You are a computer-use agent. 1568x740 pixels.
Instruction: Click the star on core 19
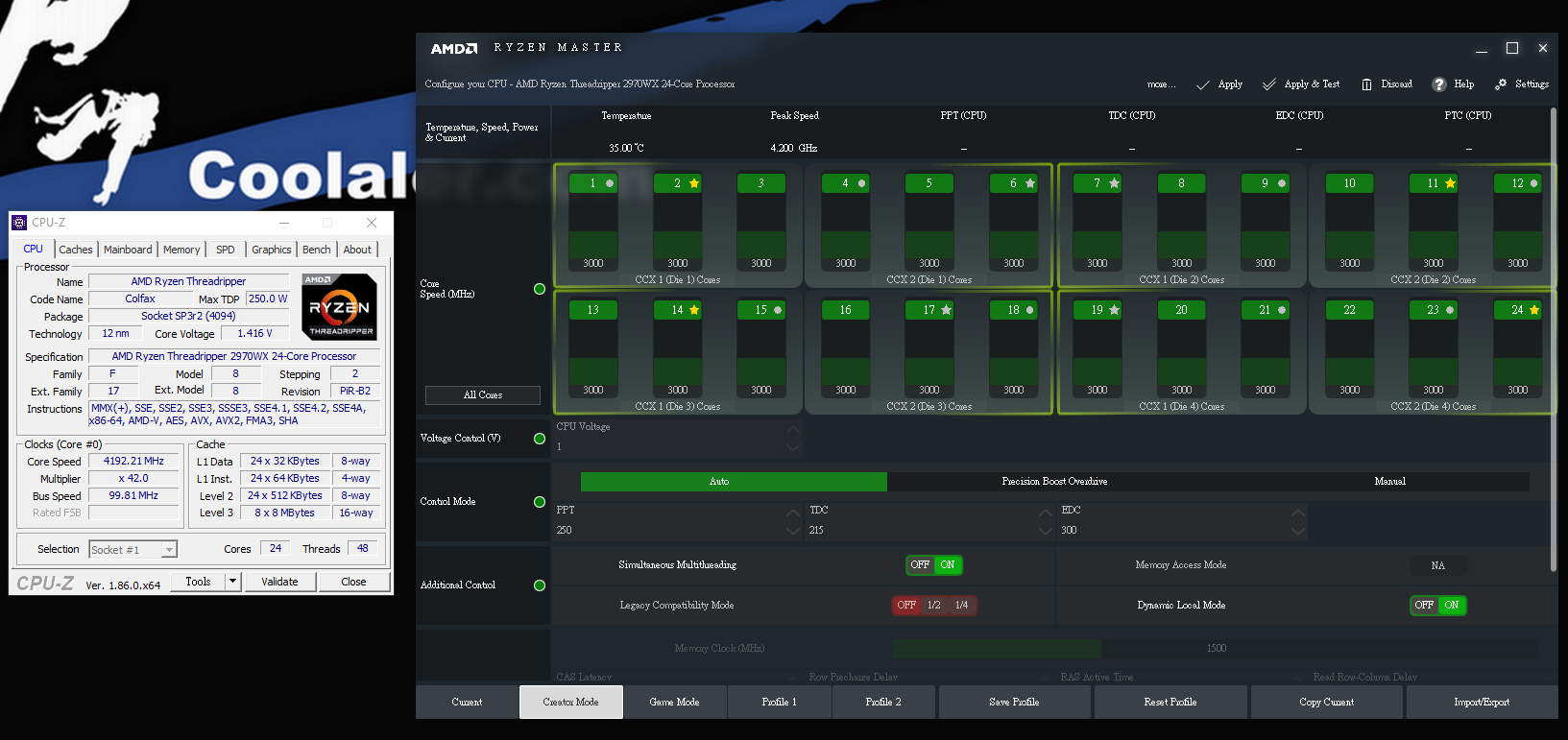[1114, 310]
